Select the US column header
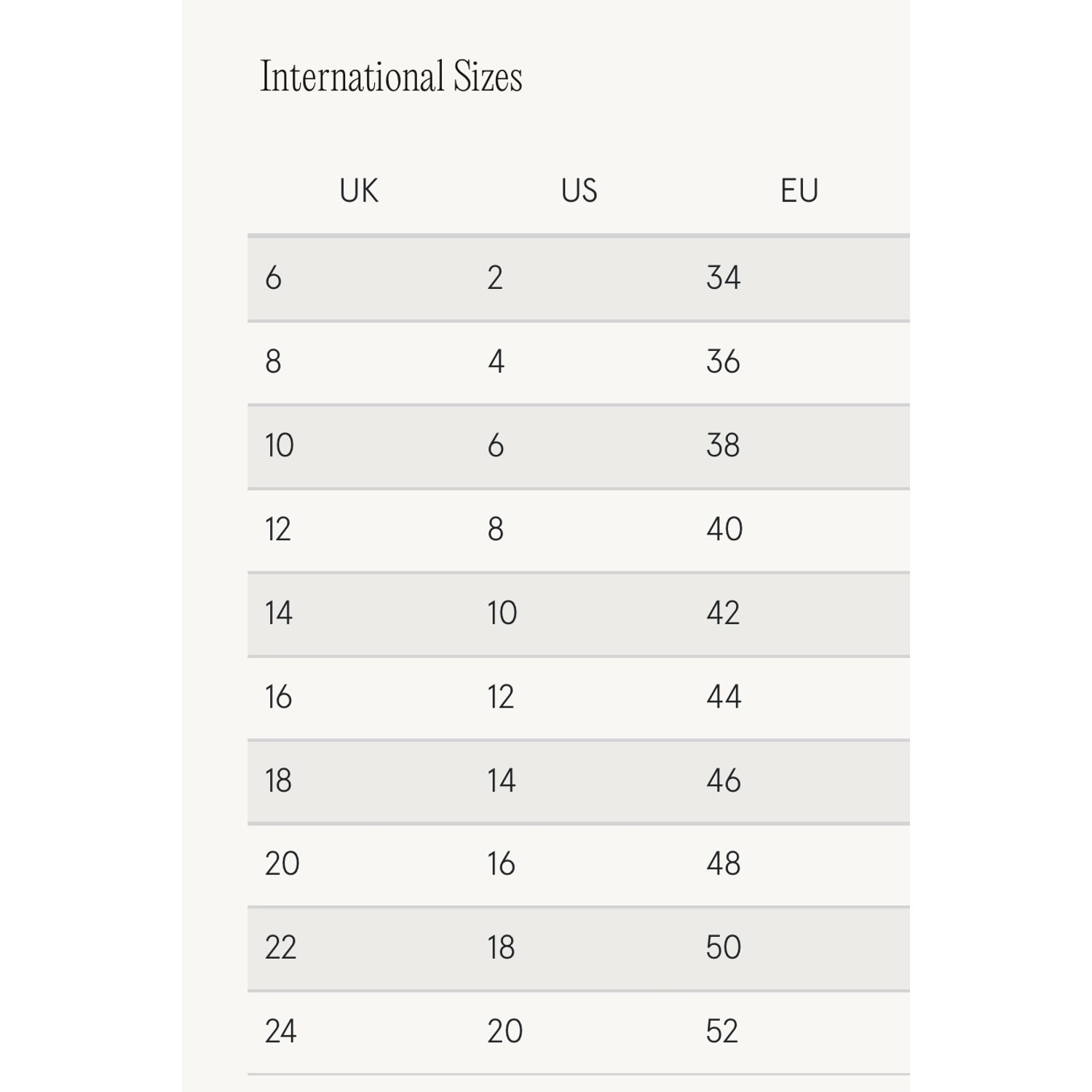1092x1092 pixels. click(x=579, y=191)
